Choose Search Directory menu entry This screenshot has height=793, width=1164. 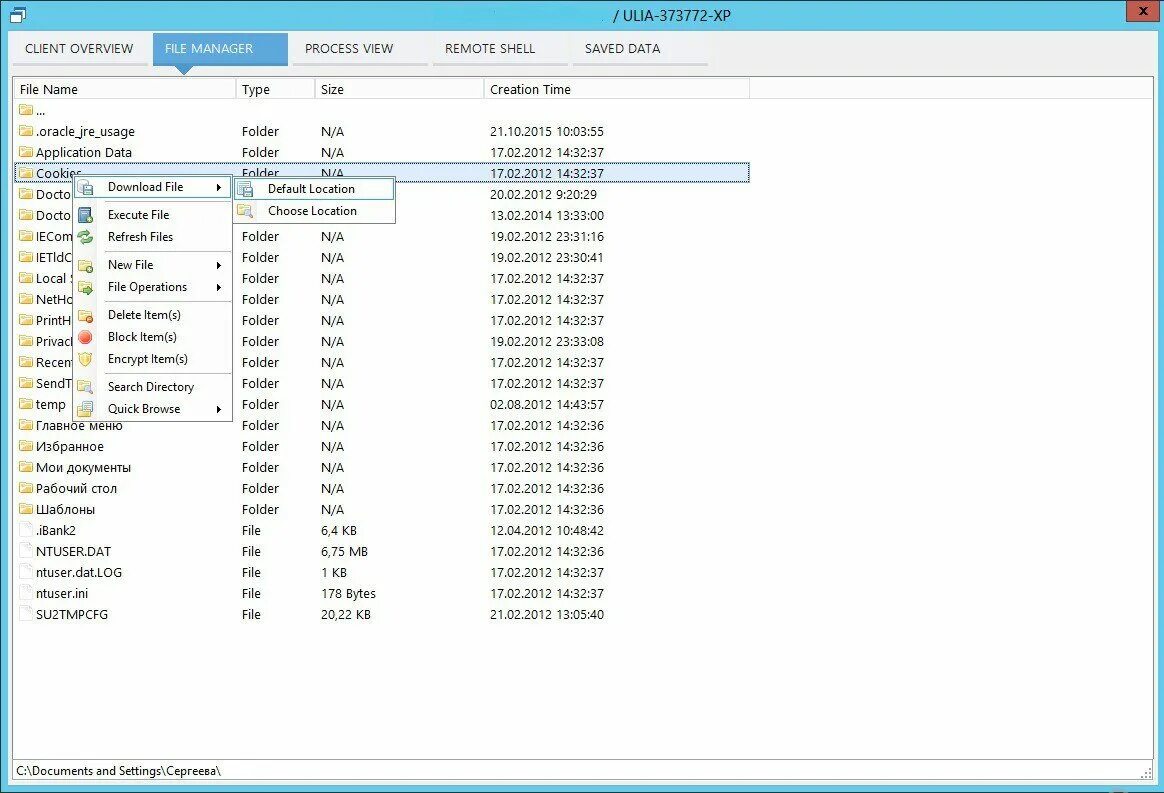coord(152,387)
